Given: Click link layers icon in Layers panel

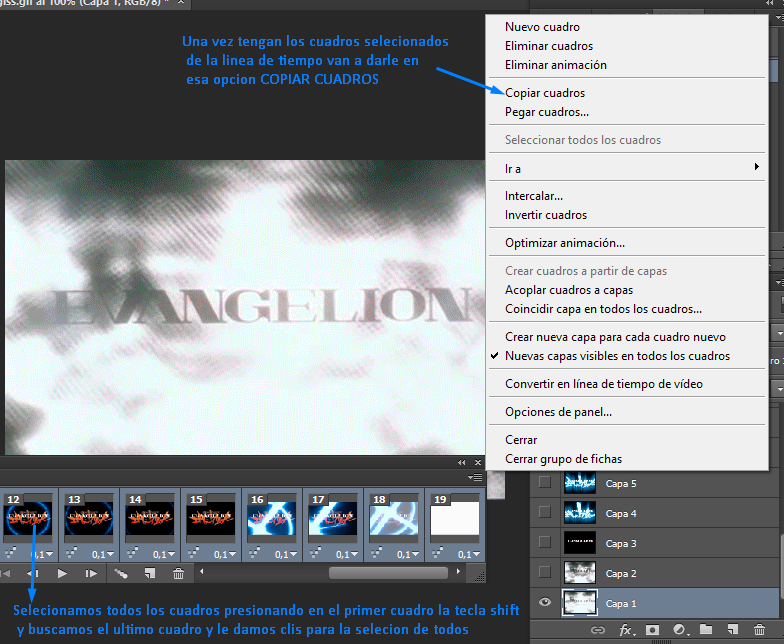Looking at the screenshot, I should tap(598, 630).
